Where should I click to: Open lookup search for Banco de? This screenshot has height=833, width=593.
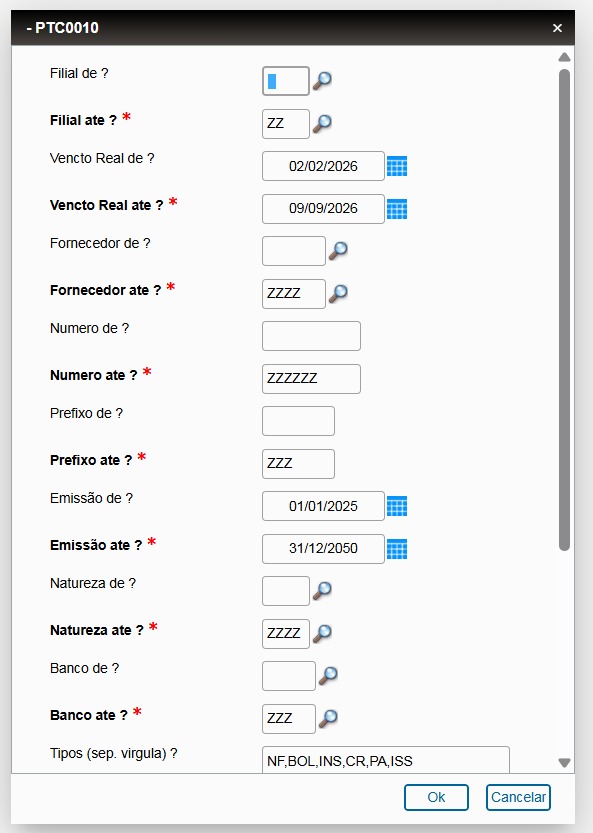tap(328, 676)
